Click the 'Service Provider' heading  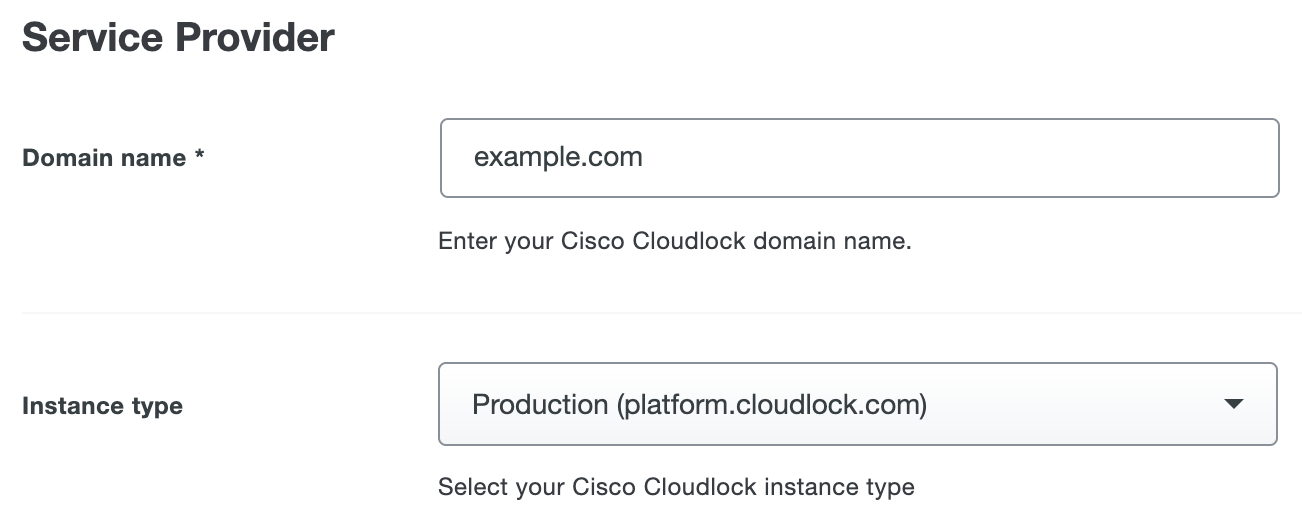click(178, 38)
